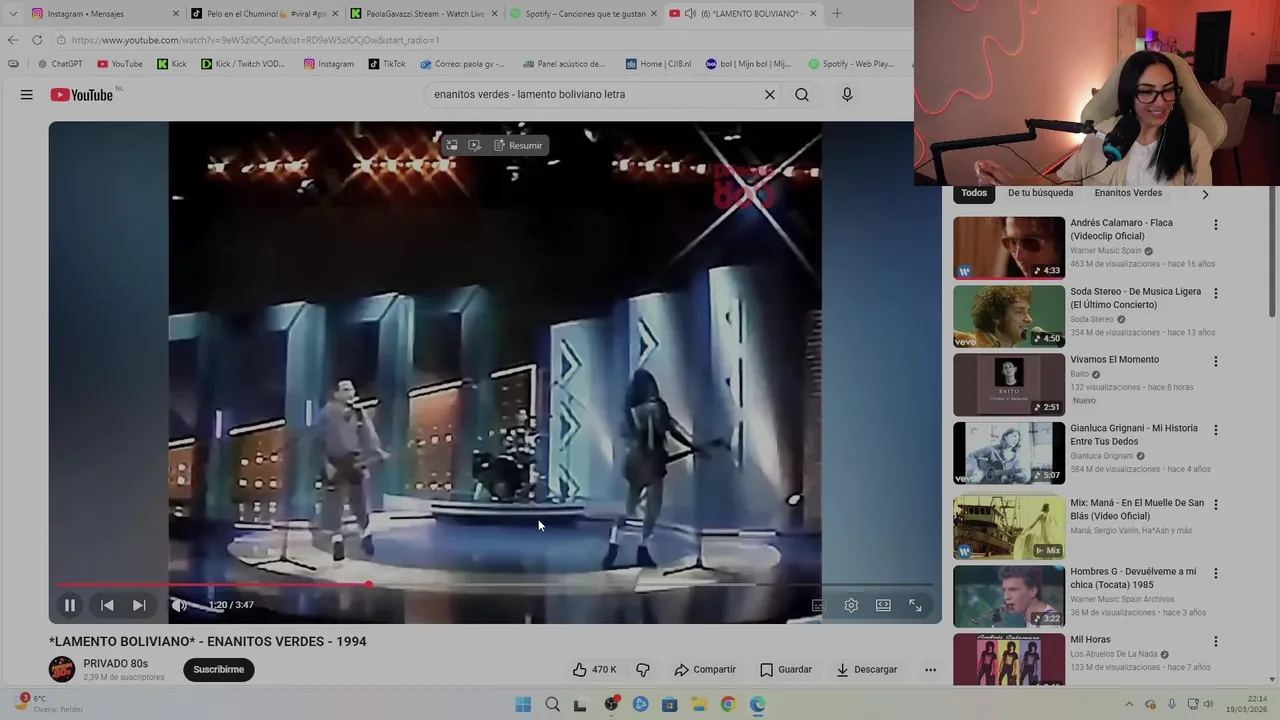1280x720 pixels.
Task: Open the weather widget showing 6°C
Action: click(x=47, y=703)
